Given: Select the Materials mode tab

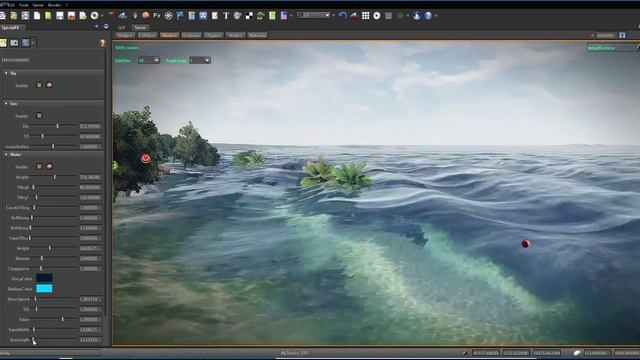Looking at the screenshot, I should pyautogui.click(x=257, y=35).
